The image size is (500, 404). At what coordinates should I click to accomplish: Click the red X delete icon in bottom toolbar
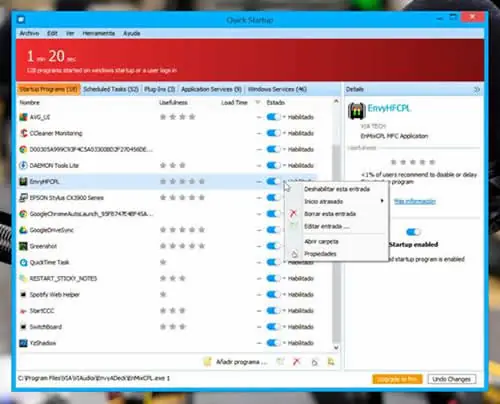coord(297,362)
